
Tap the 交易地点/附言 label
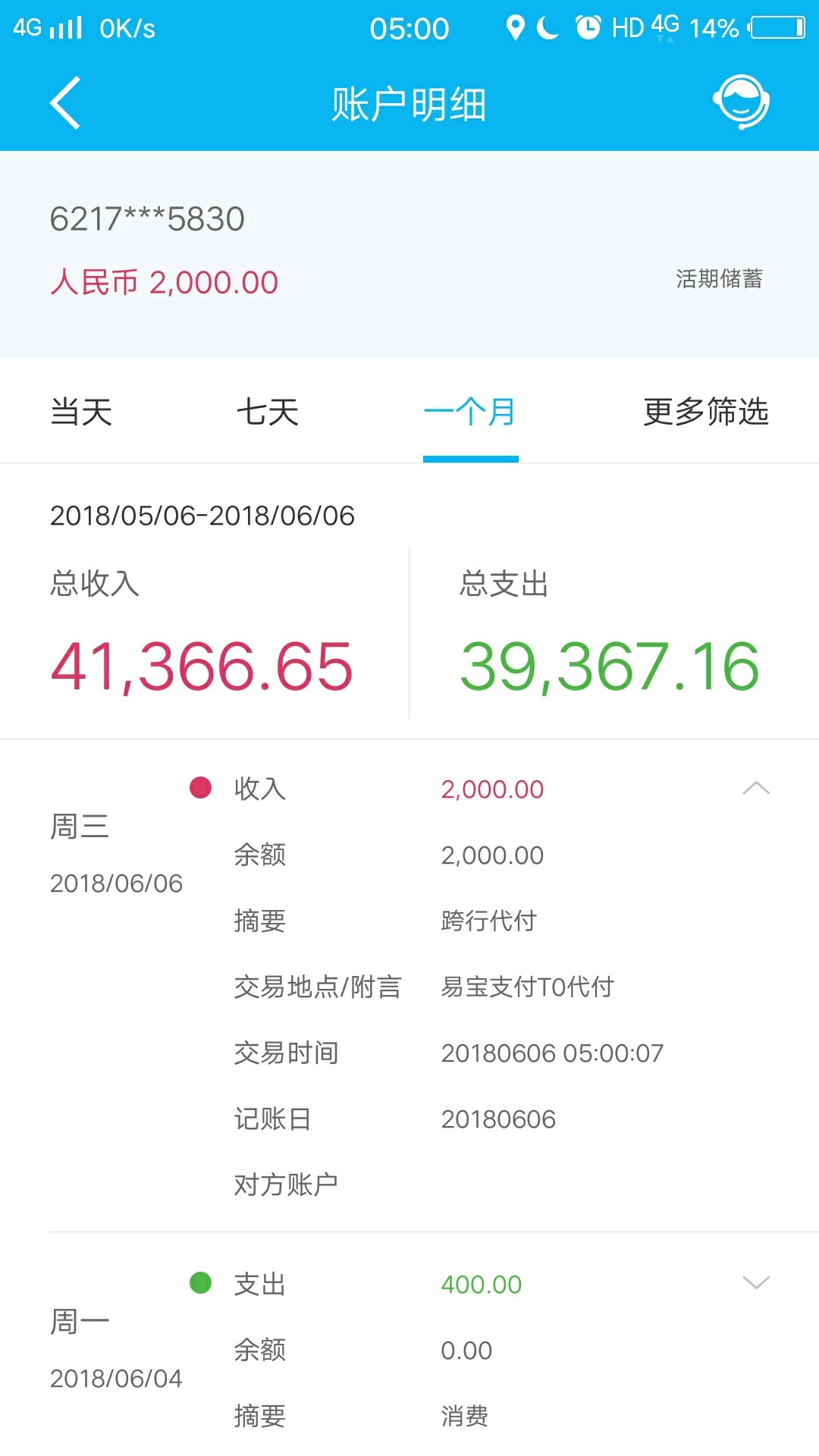(318, 987)
